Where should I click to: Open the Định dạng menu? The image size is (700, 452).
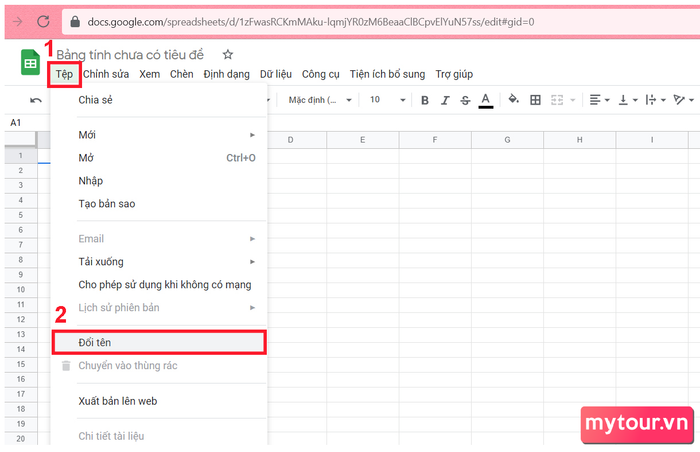tap(226, 74)
